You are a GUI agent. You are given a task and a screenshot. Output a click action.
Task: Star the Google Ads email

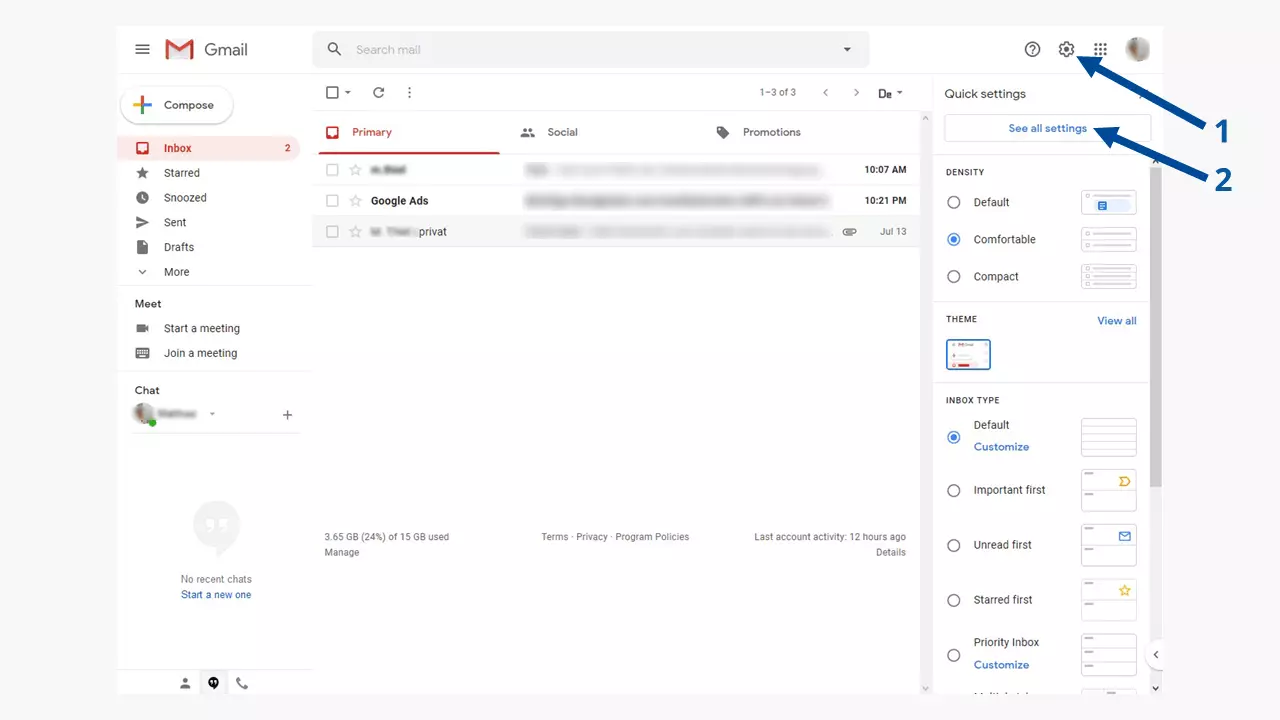coord(355,201)
